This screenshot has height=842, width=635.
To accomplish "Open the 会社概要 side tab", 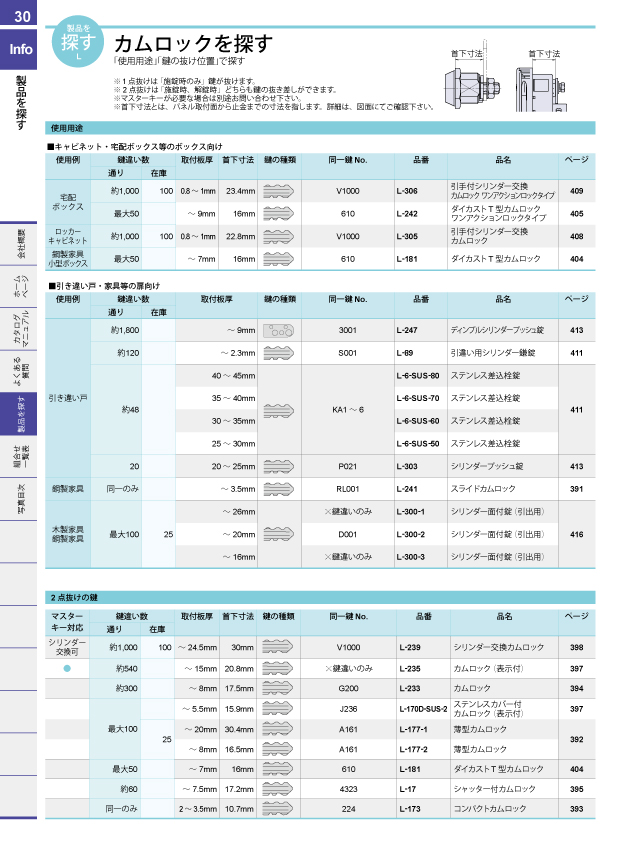I will (x=22, y=247).
